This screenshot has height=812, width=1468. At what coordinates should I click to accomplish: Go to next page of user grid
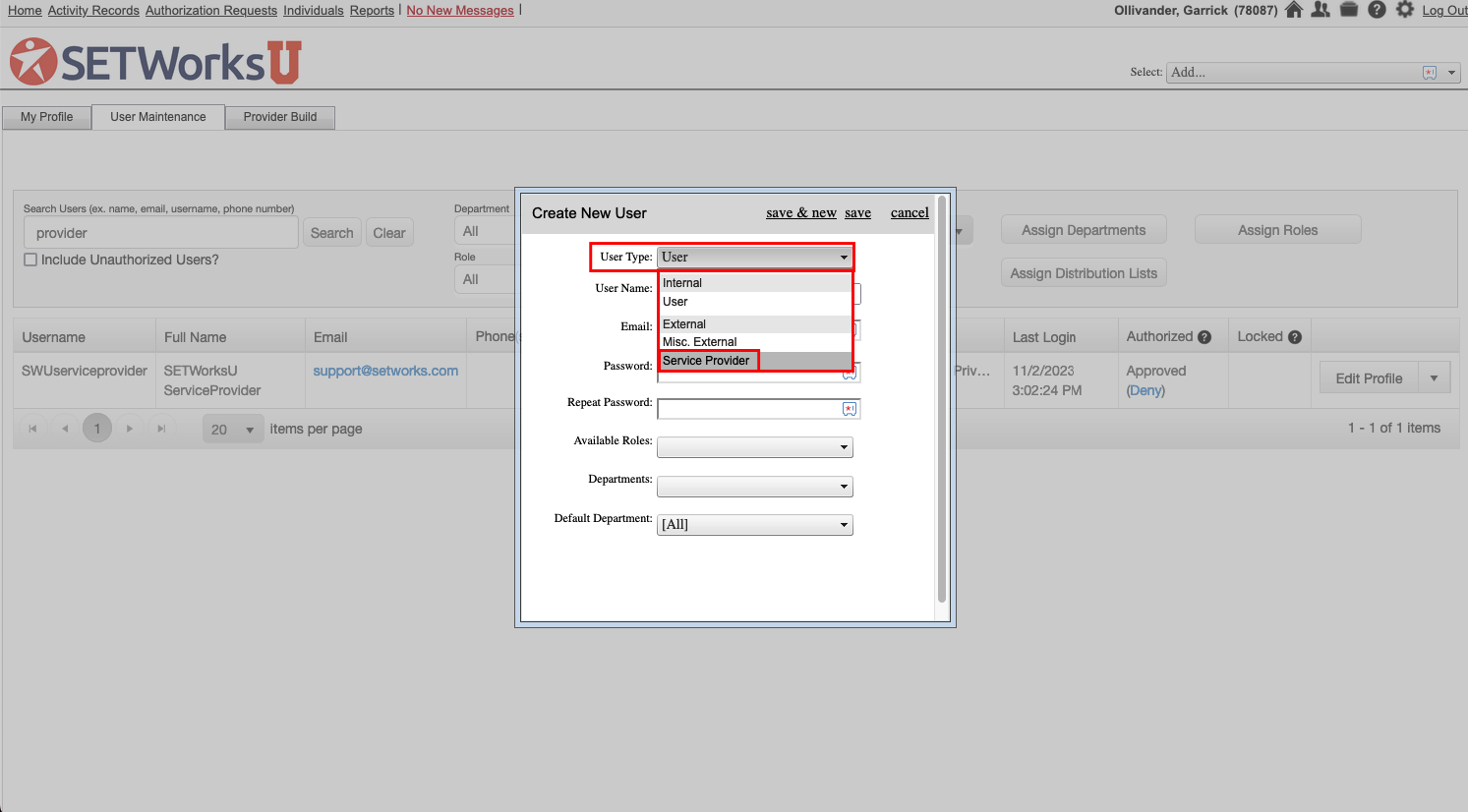pyautogui.click(x=129, y=429)
